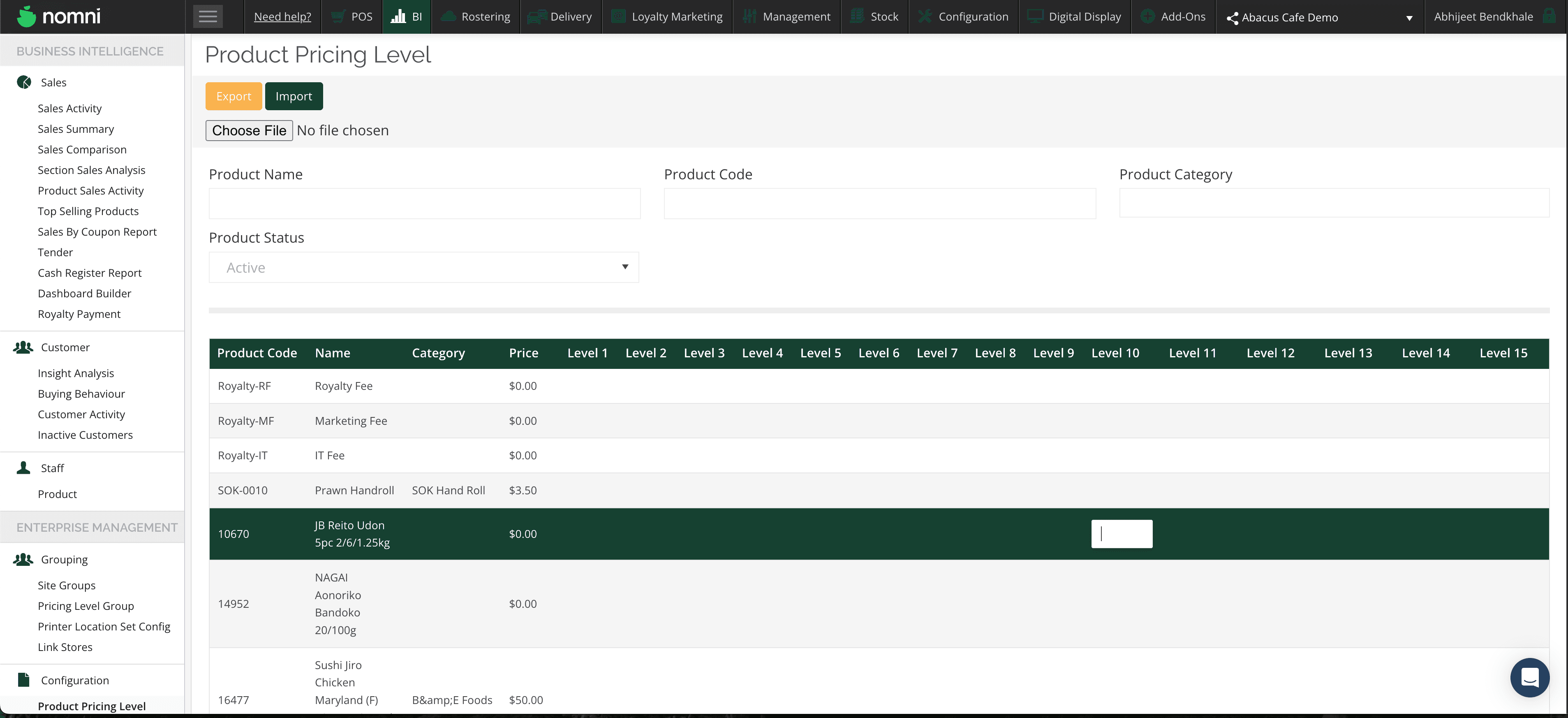1568x718 pixels.
Task: Click the Grouping people icon
Action: (x=23, y=559)
